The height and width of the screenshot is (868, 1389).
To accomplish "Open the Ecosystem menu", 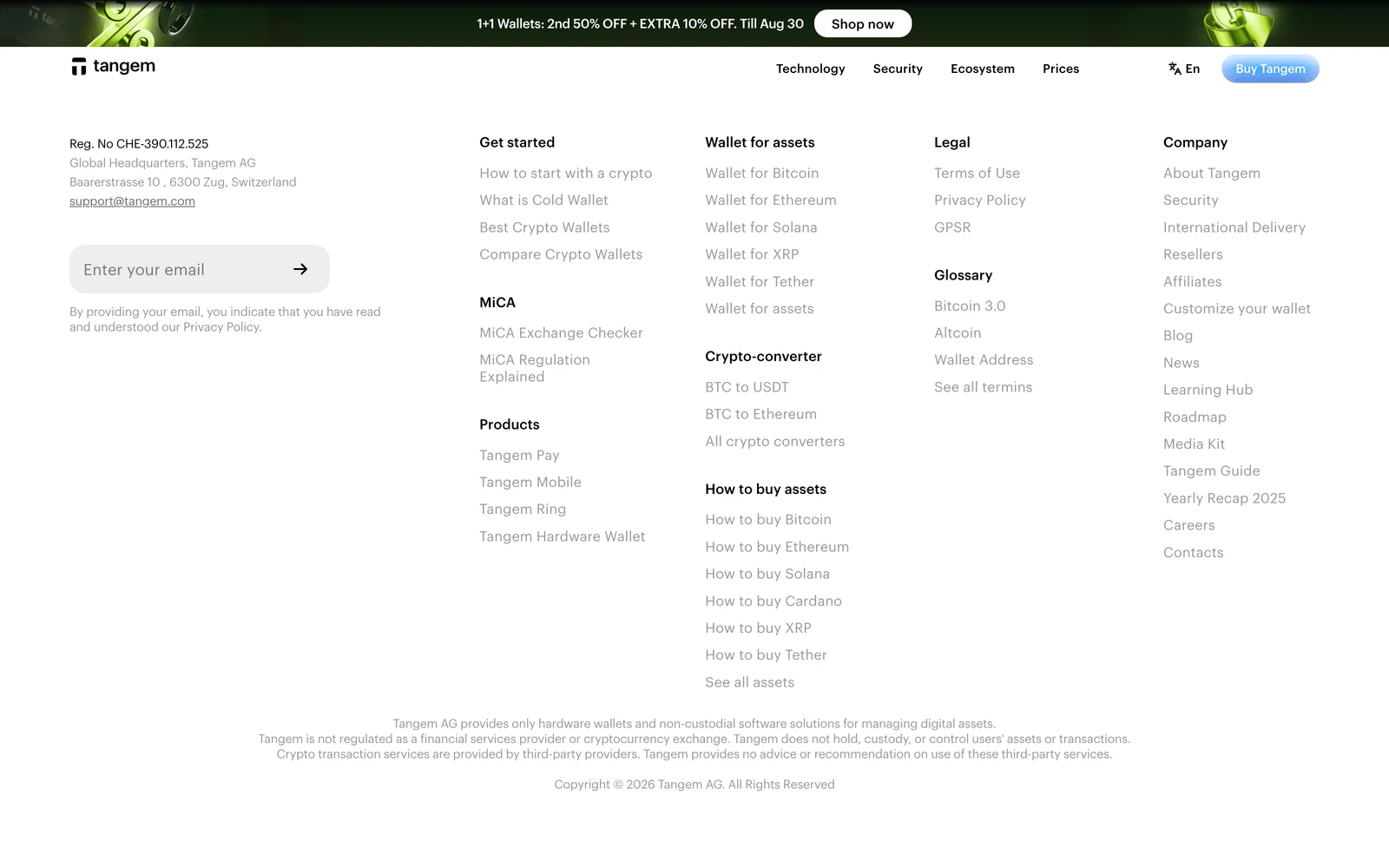I will click(x=982, y=69).
